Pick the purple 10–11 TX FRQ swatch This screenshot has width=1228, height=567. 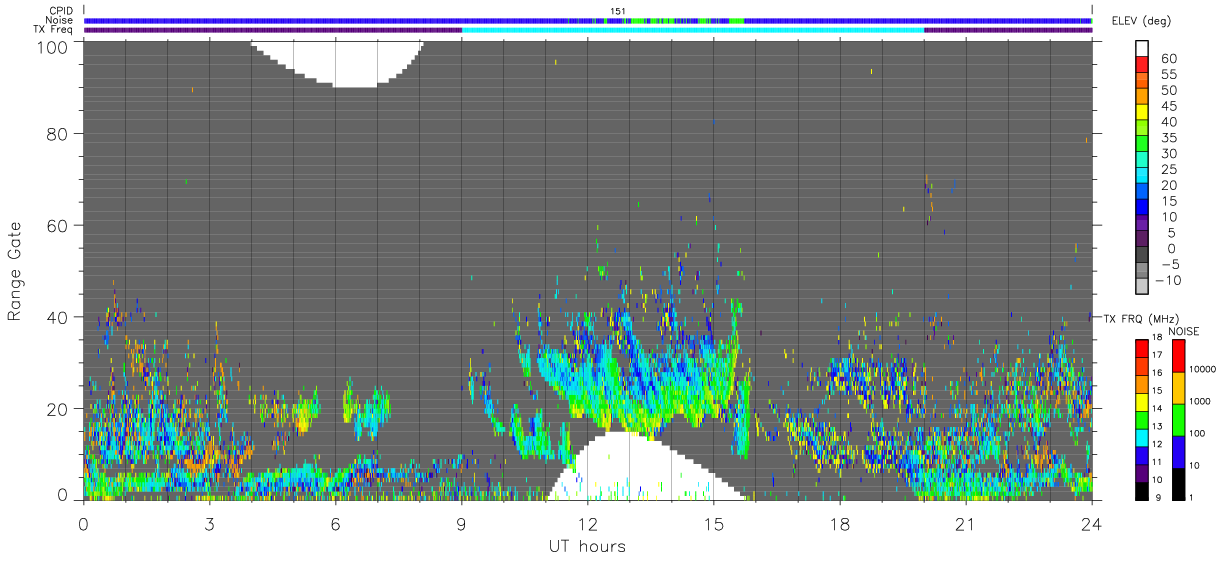pyautogui.click(x=1142, y=472)
